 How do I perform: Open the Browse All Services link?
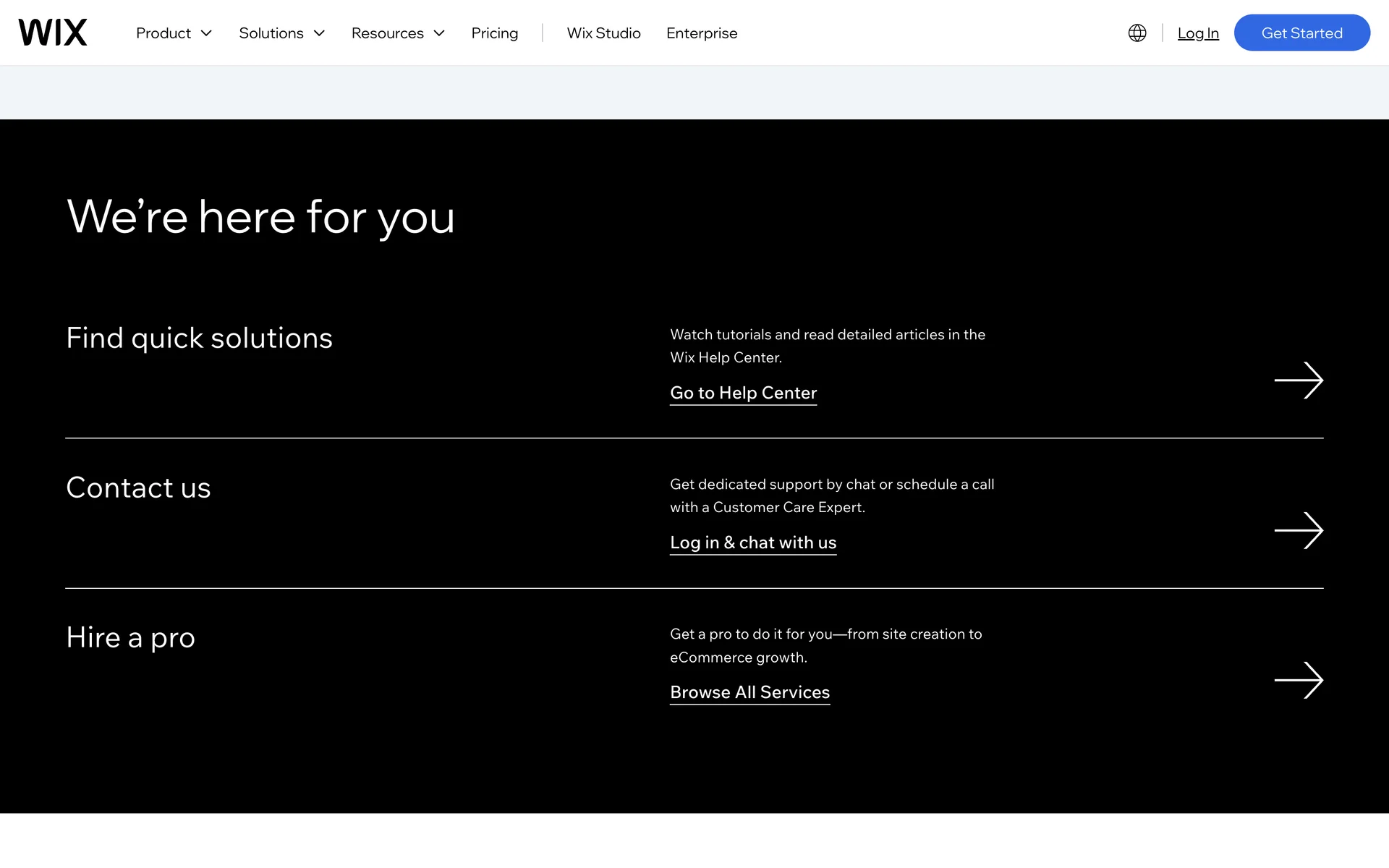(749, 692)
